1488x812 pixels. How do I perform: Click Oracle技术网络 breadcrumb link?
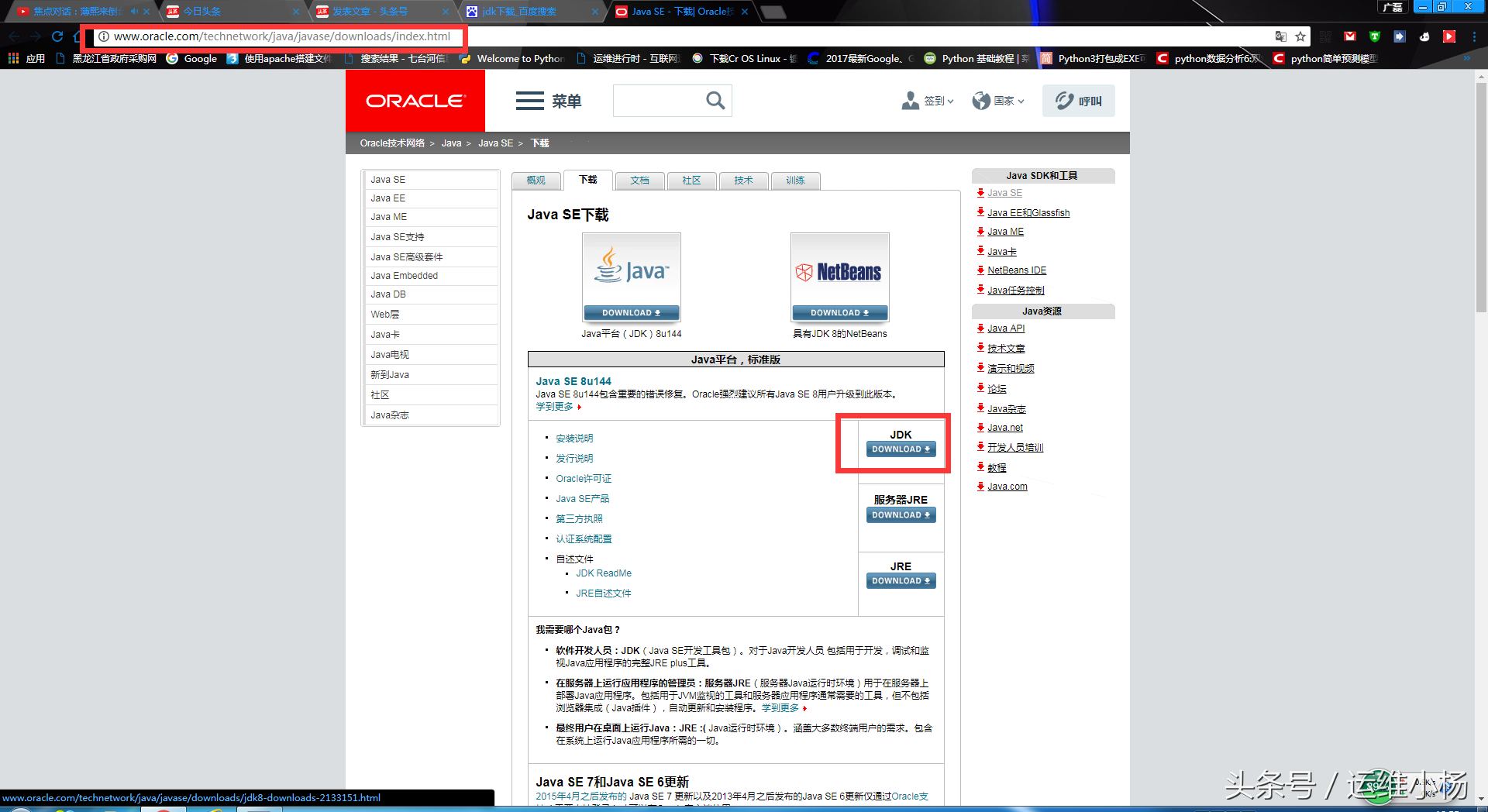pyautogui.click(x=392, y=143)
